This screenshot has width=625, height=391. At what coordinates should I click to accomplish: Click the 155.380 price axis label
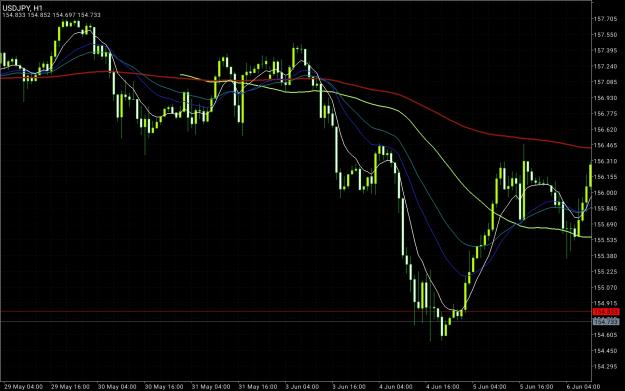click(x=605, y=256)
